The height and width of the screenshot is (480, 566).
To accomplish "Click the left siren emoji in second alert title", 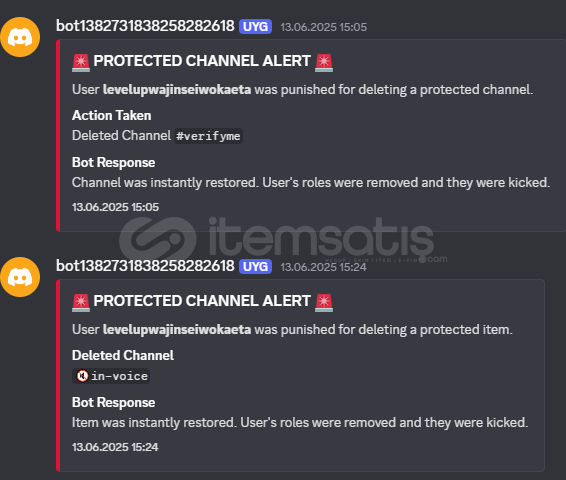I will tap(81, 302).
